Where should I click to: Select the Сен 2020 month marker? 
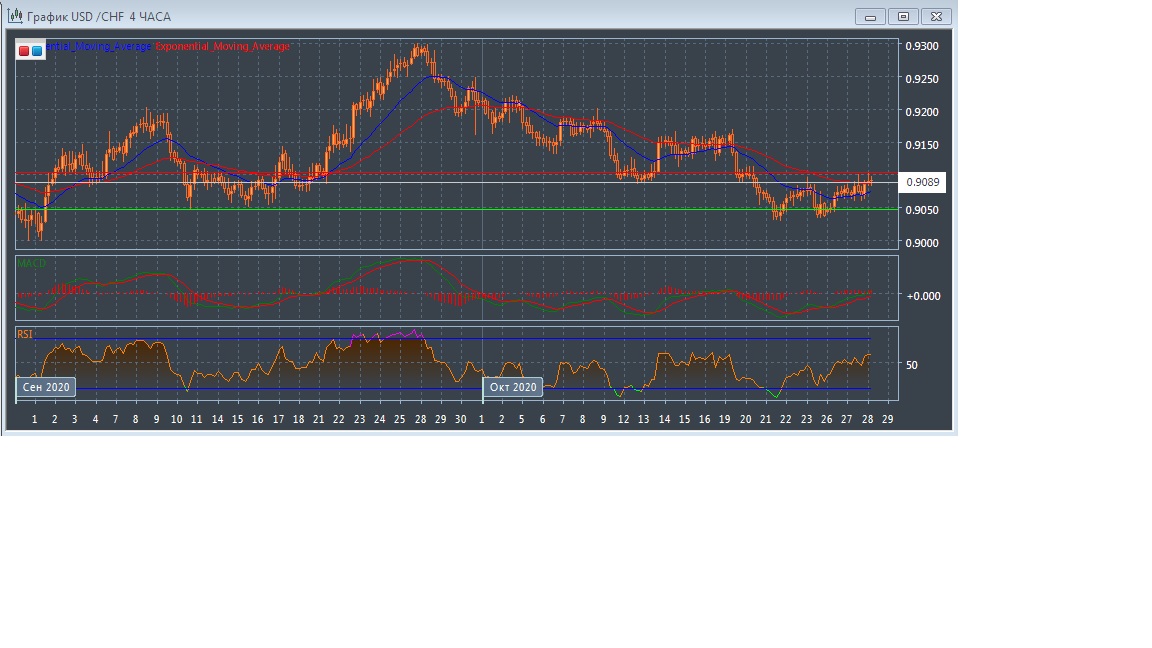pyautogui.click(x=46, y=387)
